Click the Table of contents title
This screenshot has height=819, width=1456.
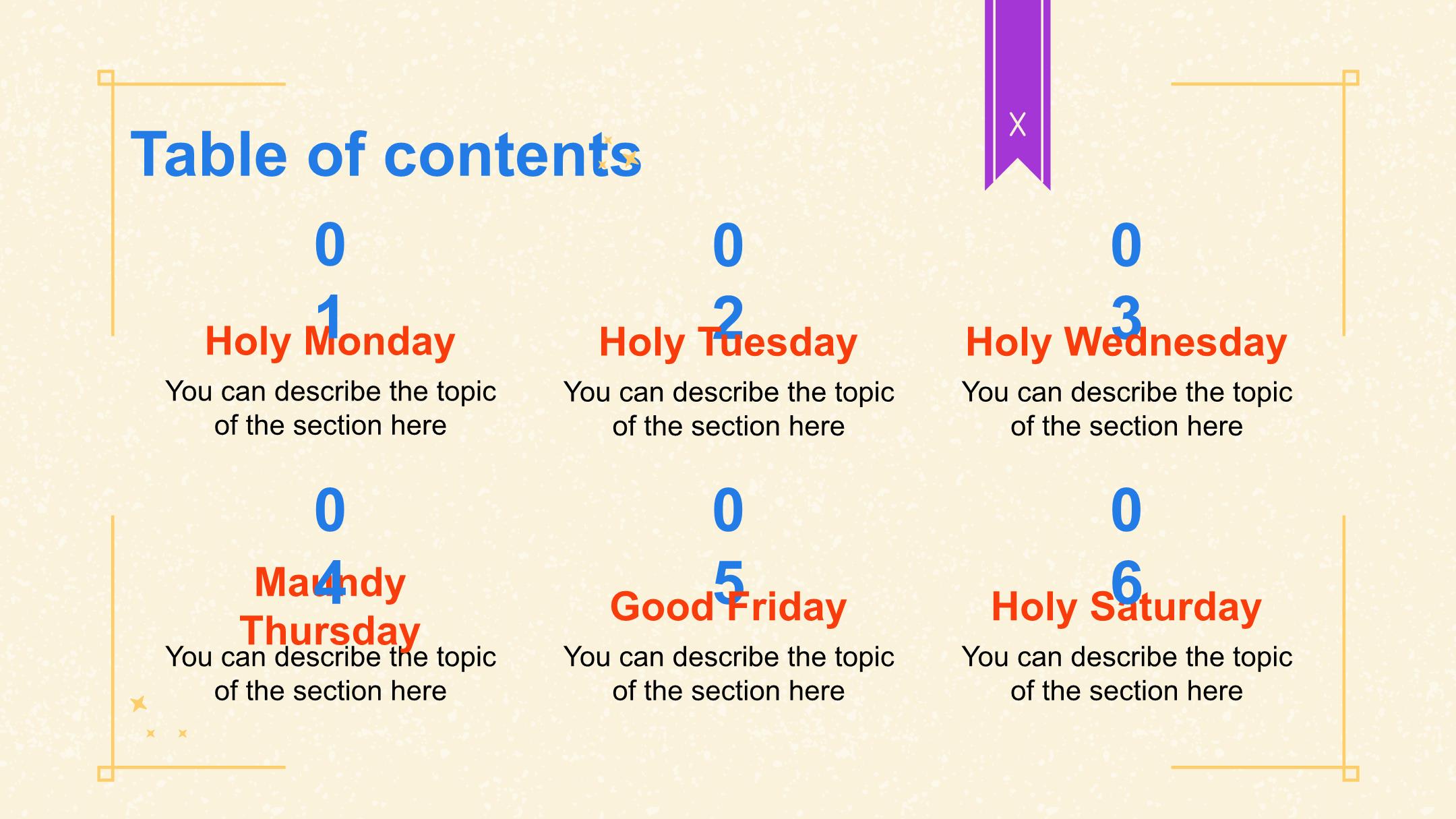click(386, 154)
